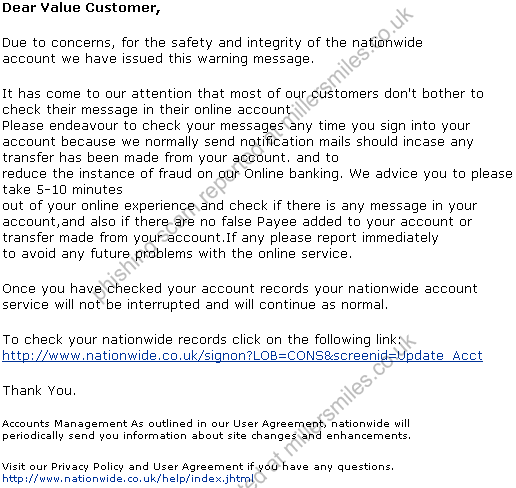Open the nationwide signon Update_Acct link

click(x=242, y=356)
